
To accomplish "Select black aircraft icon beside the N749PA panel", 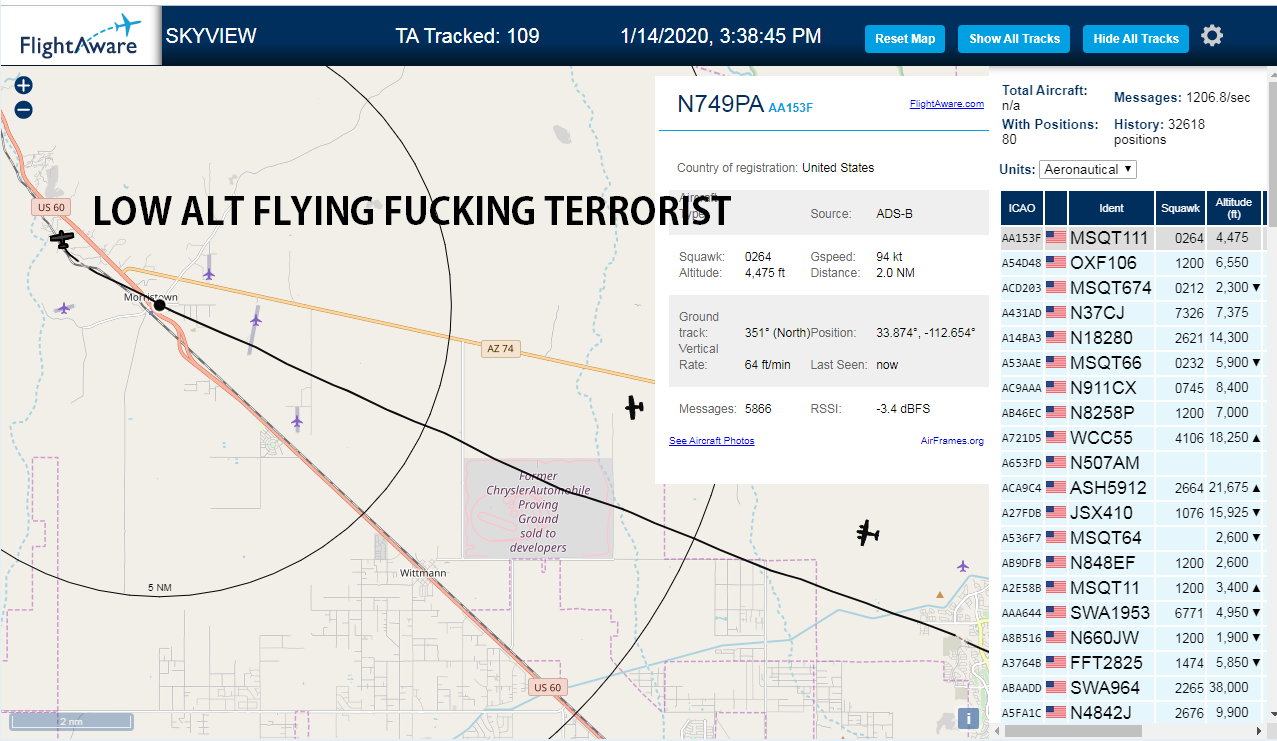I will 634,406.
